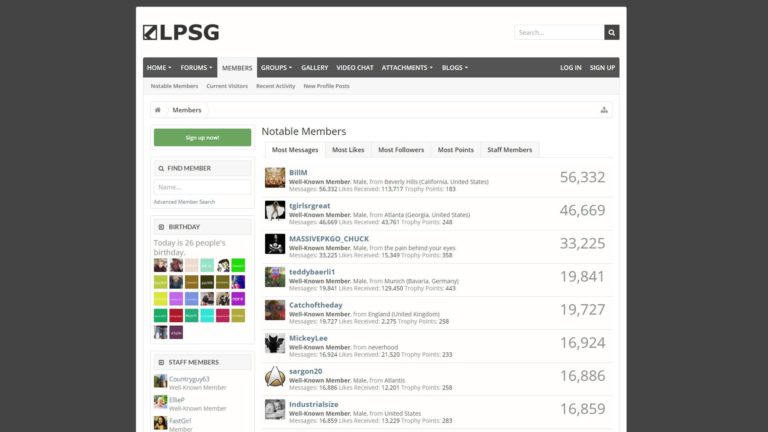
Task: Open BillM's avatar thumbnail
Action: [275, 178]
